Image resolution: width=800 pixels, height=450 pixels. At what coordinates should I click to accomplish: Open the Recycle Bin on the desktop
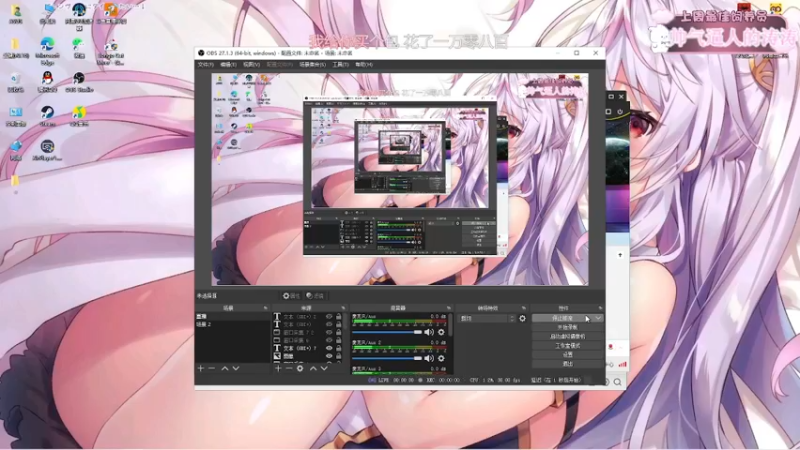16,82
